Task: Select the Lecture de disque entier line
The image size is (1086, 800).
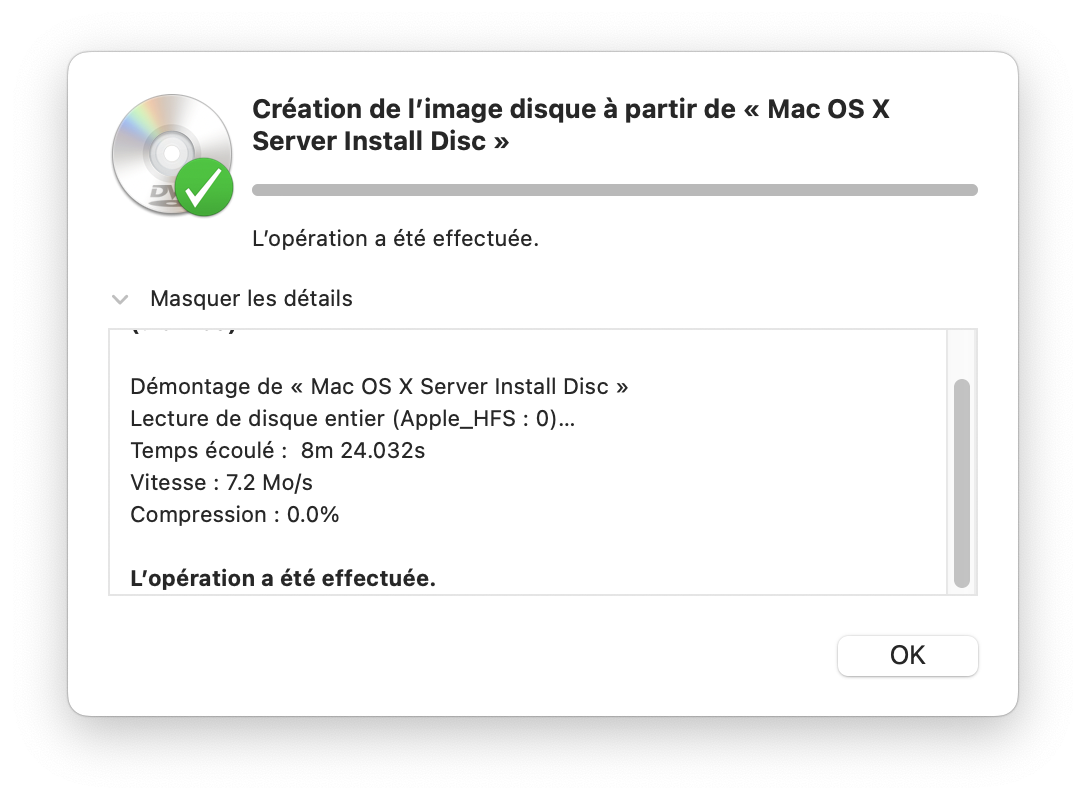Action: (353, 418)
